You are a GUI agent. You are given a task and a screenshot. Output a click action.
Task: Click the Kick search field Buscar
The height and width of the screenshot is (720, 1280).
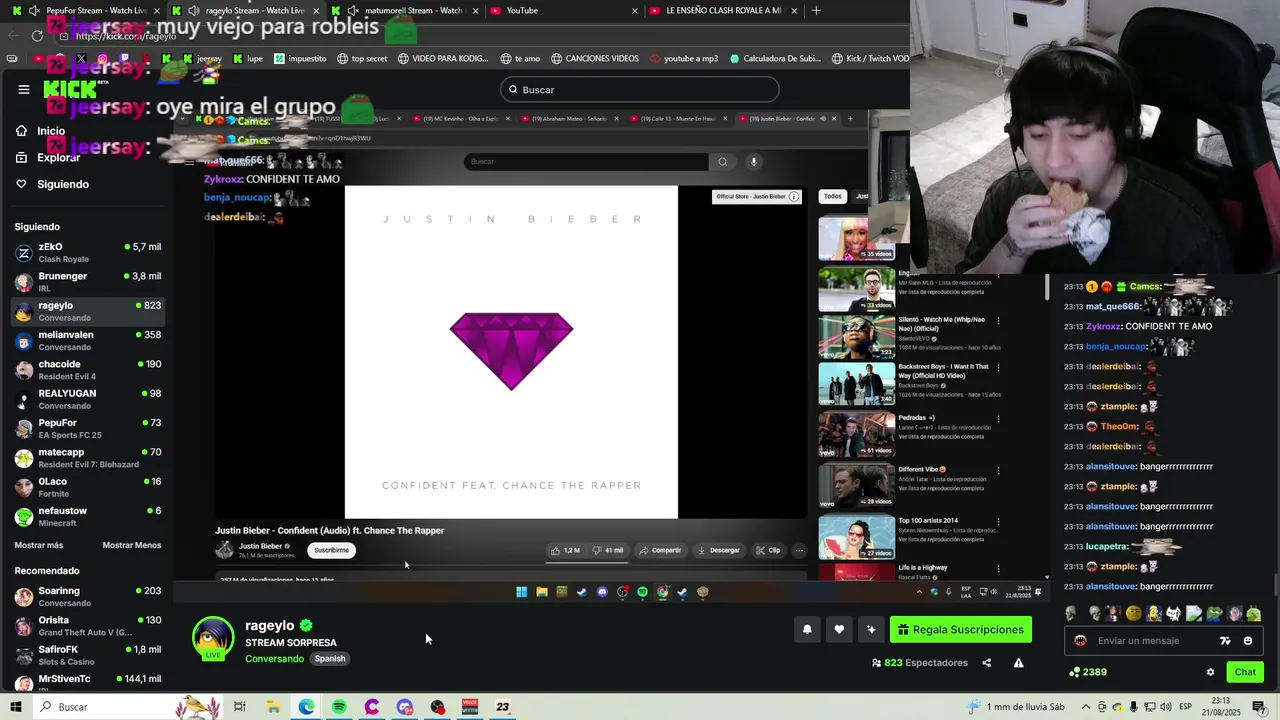639,89
